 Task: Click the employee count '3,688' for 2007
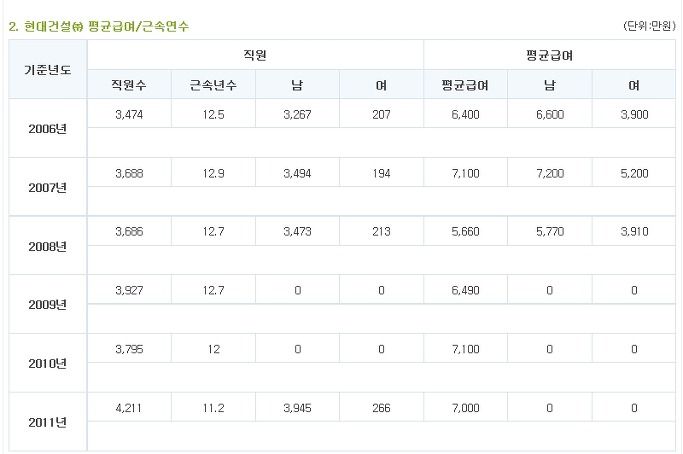pos(129,173)
